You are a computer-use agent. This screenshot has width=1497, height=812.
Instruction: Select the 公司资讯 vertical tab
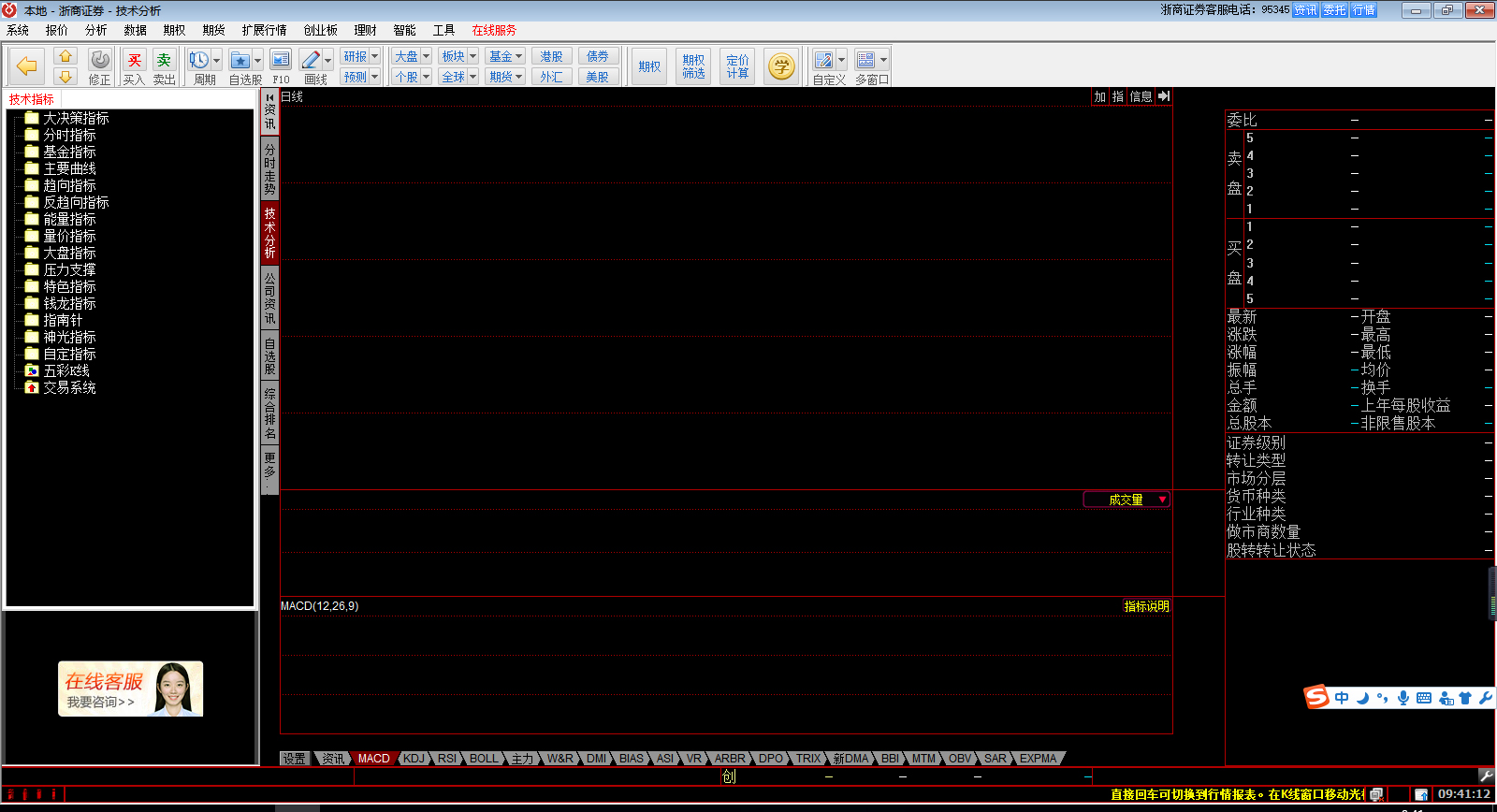pos(269,297)
